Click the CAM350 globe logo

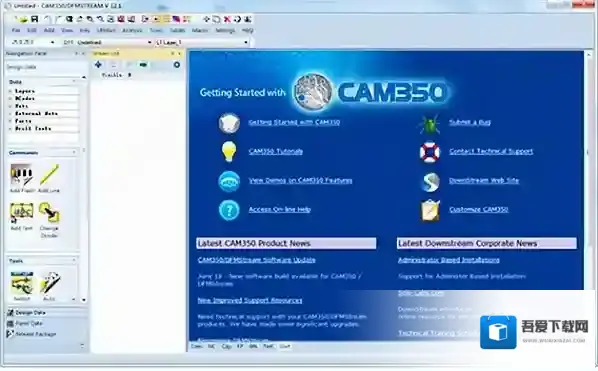tap(313, 92)
